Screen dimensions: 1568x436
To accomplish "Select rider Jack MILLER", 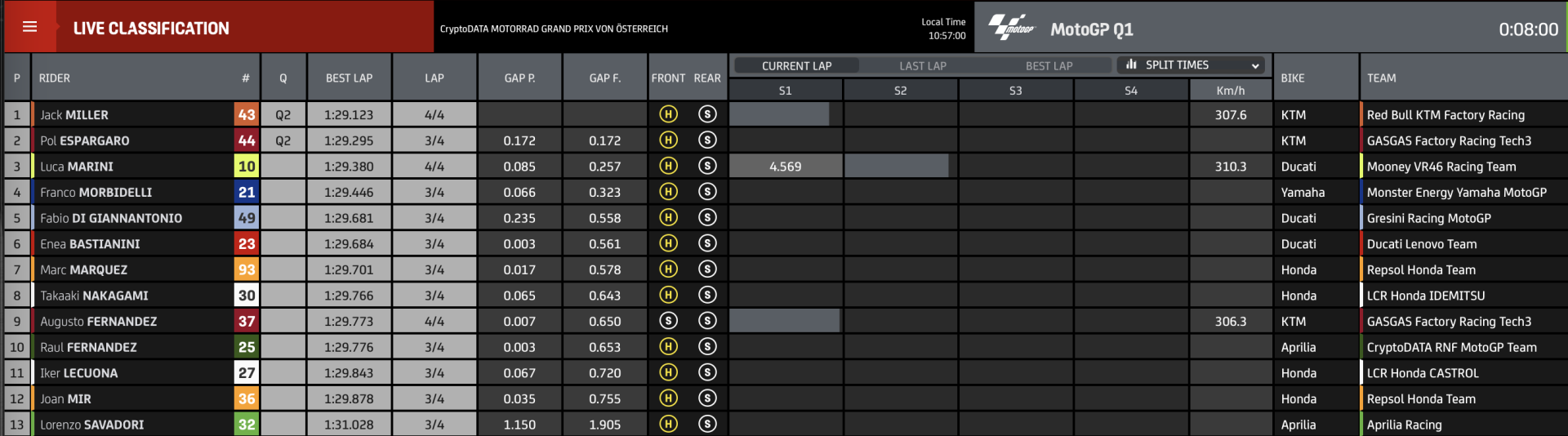I will click(x=74, y=115).
